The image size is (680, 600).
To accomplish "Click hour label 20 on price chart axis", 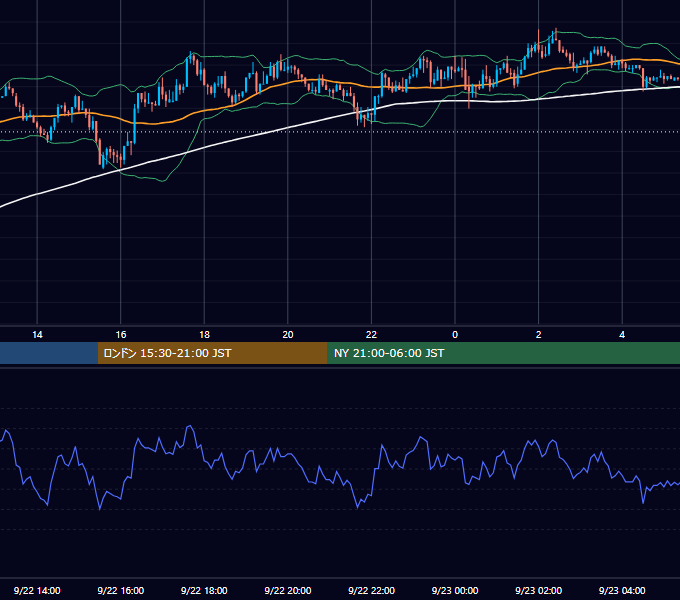I will [x=288, y=335].
